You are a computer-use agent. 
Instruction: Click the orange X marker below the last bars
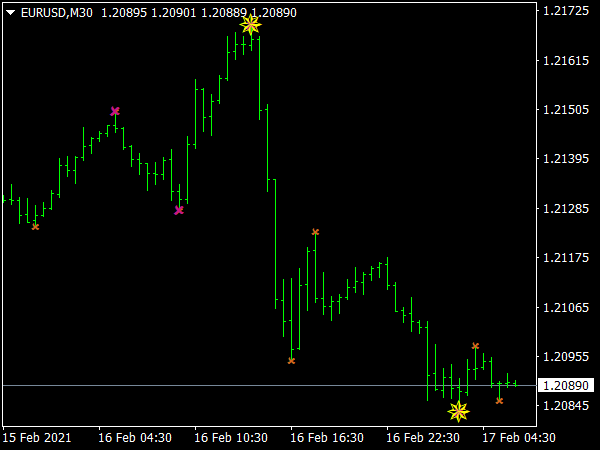(499, 401)
